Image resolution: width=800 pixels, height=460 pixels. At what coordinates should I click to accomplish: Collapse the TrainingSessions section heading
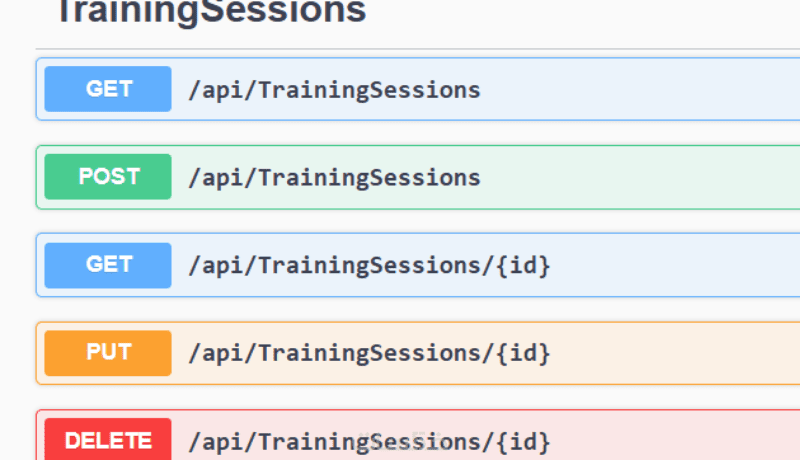pos(210,12)
